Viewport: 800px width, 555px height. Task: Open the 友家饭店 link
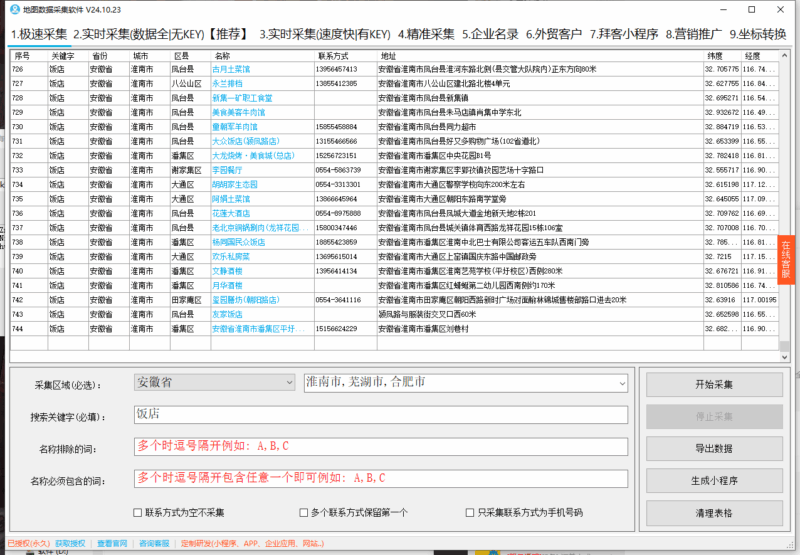tap(228, 315)
